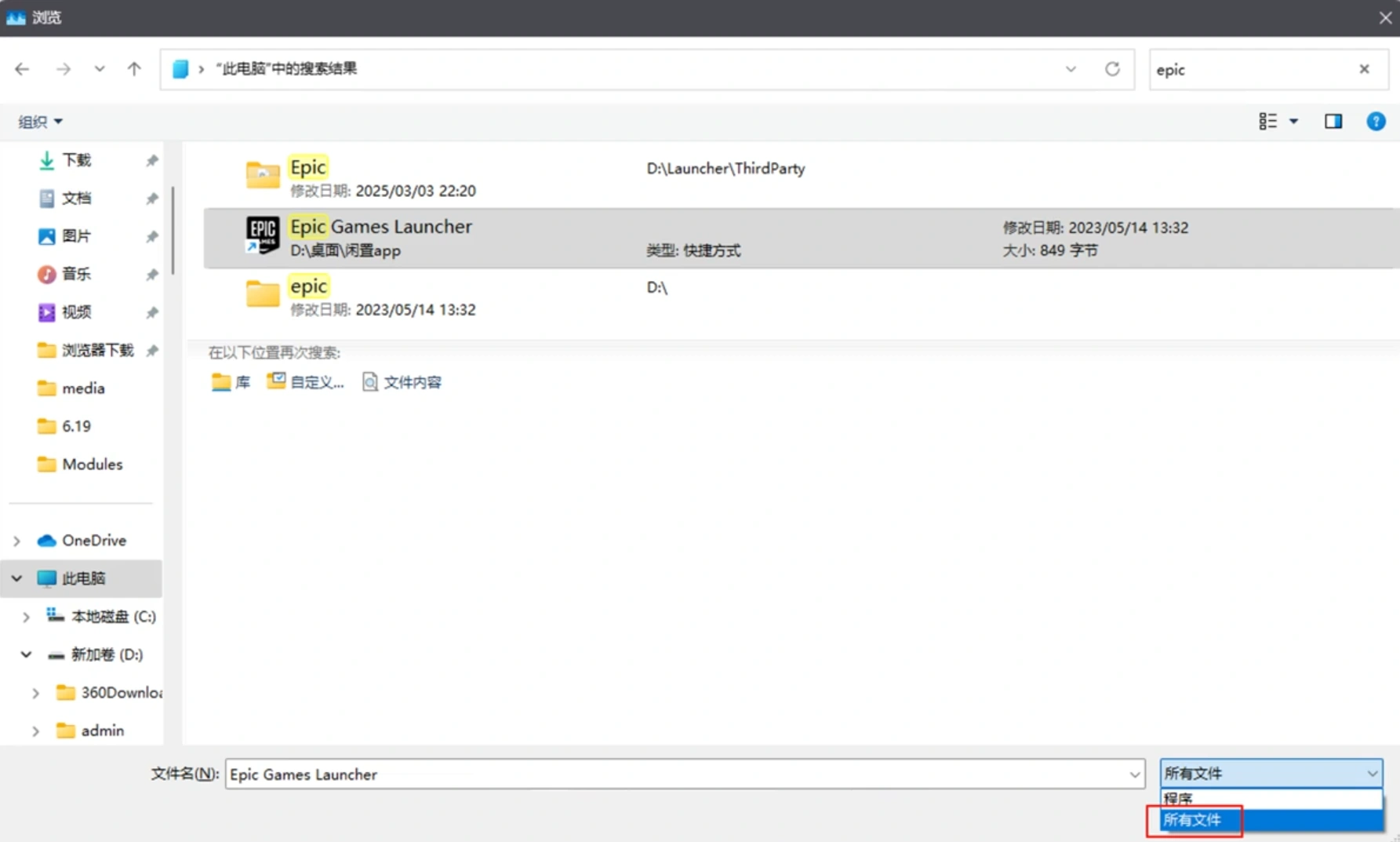Expand the 本地磁盘 (C:) node

pos(26,617)
